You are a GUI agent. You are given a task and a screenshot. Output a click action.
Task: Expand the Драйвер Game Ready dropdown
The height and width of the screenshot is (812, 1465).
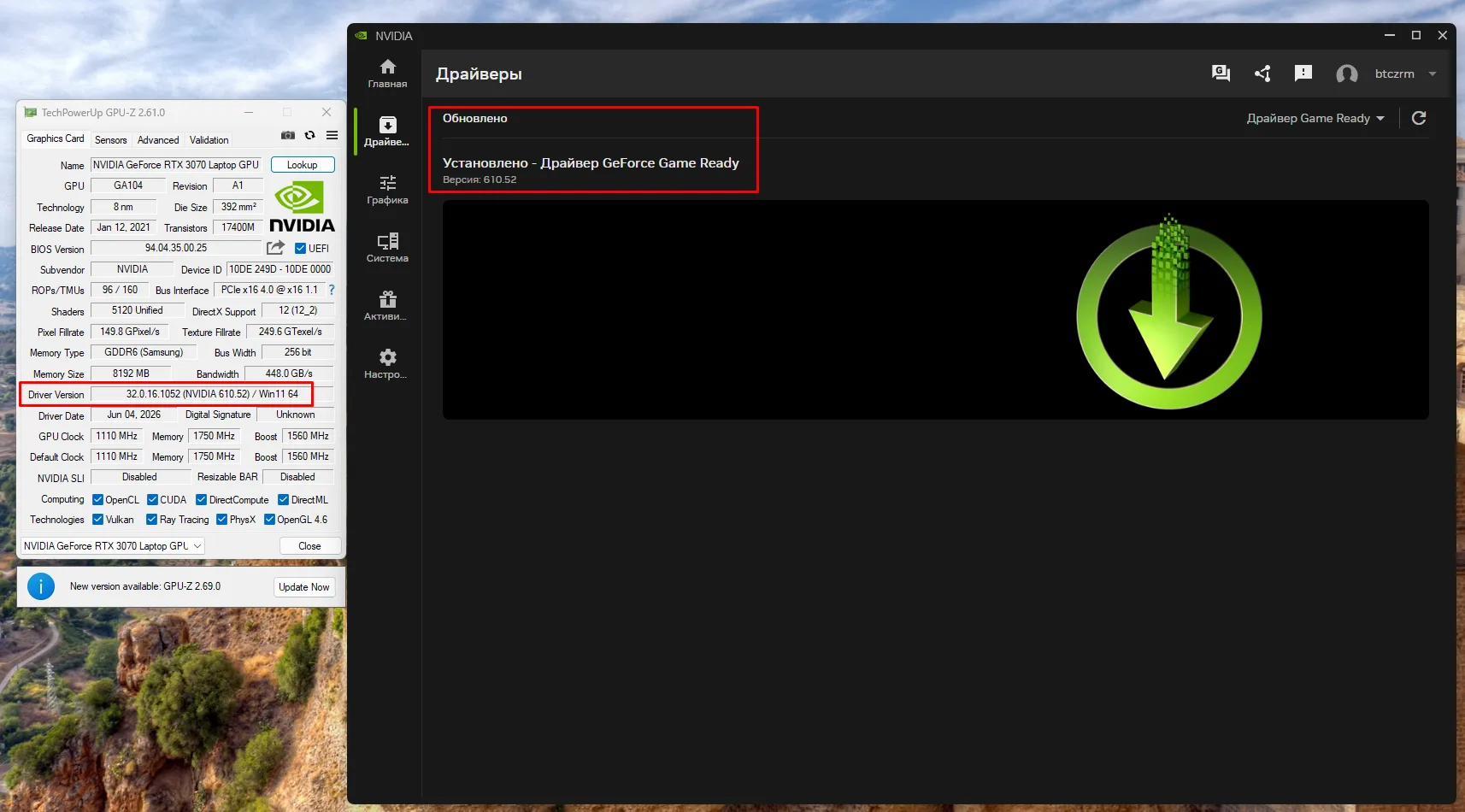click(1315, 118)
